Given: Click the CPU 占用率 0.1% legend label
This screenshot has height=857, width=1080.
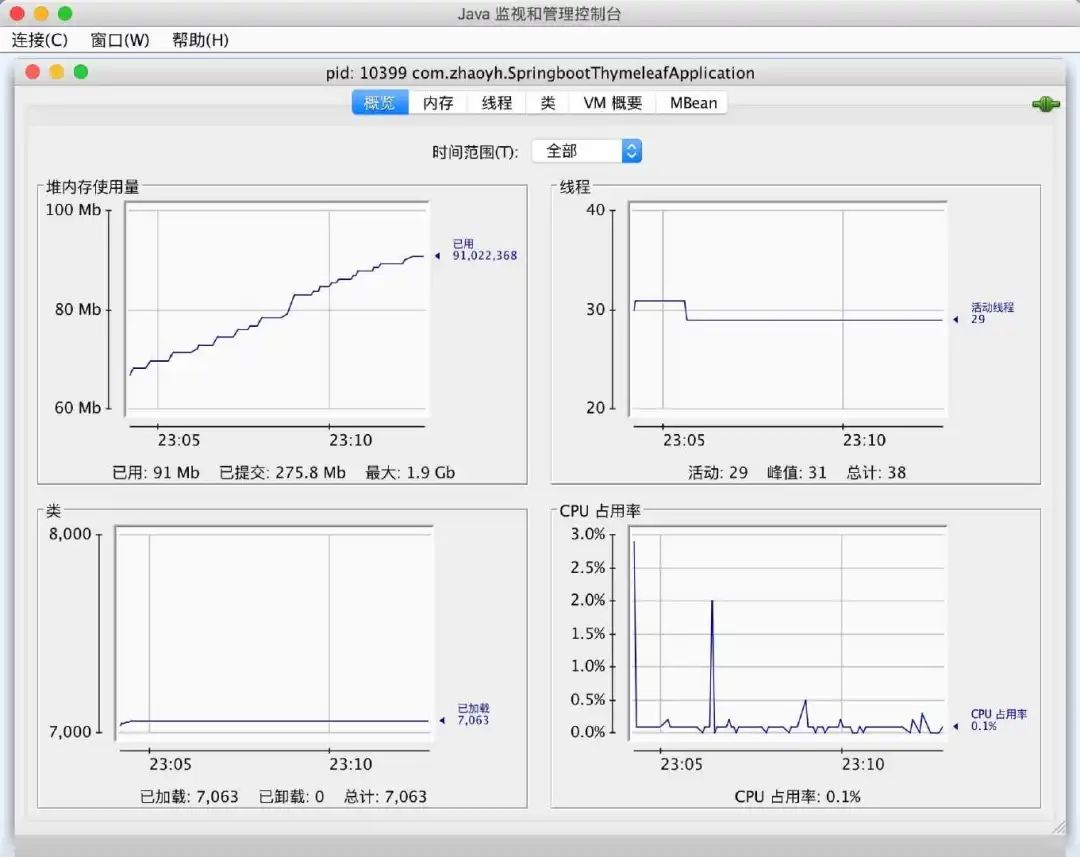Looking at the screenshot, I should (x=998, y=719).
